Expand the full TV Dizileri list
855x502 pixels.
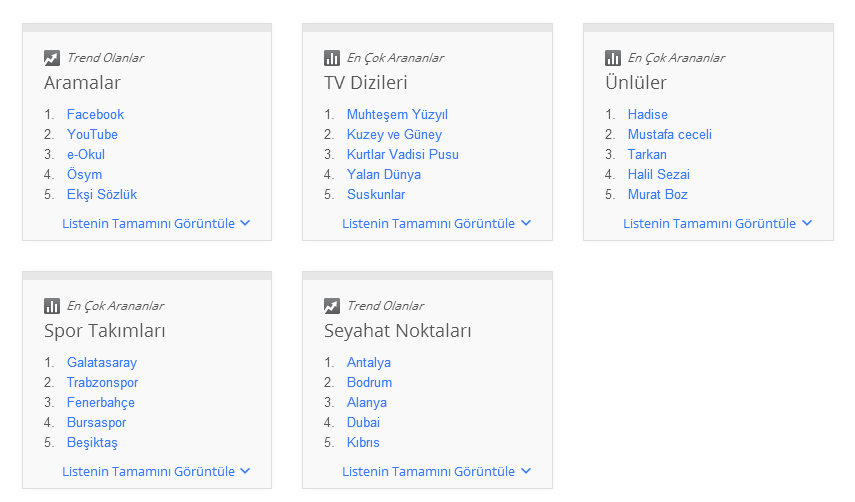(x=436, y=223)
